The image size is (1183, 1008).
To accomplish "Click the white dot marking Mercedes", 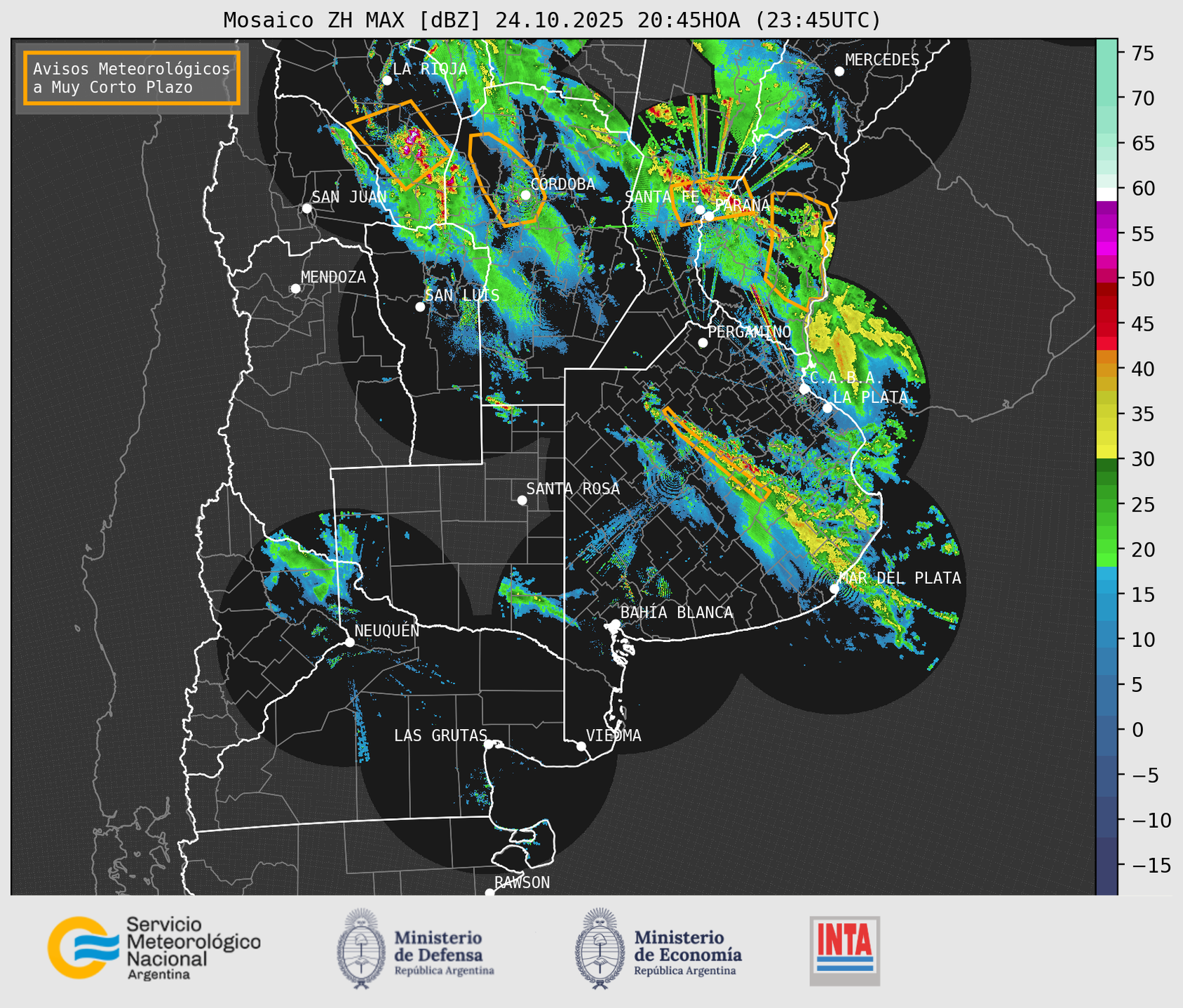I will 839,71.
